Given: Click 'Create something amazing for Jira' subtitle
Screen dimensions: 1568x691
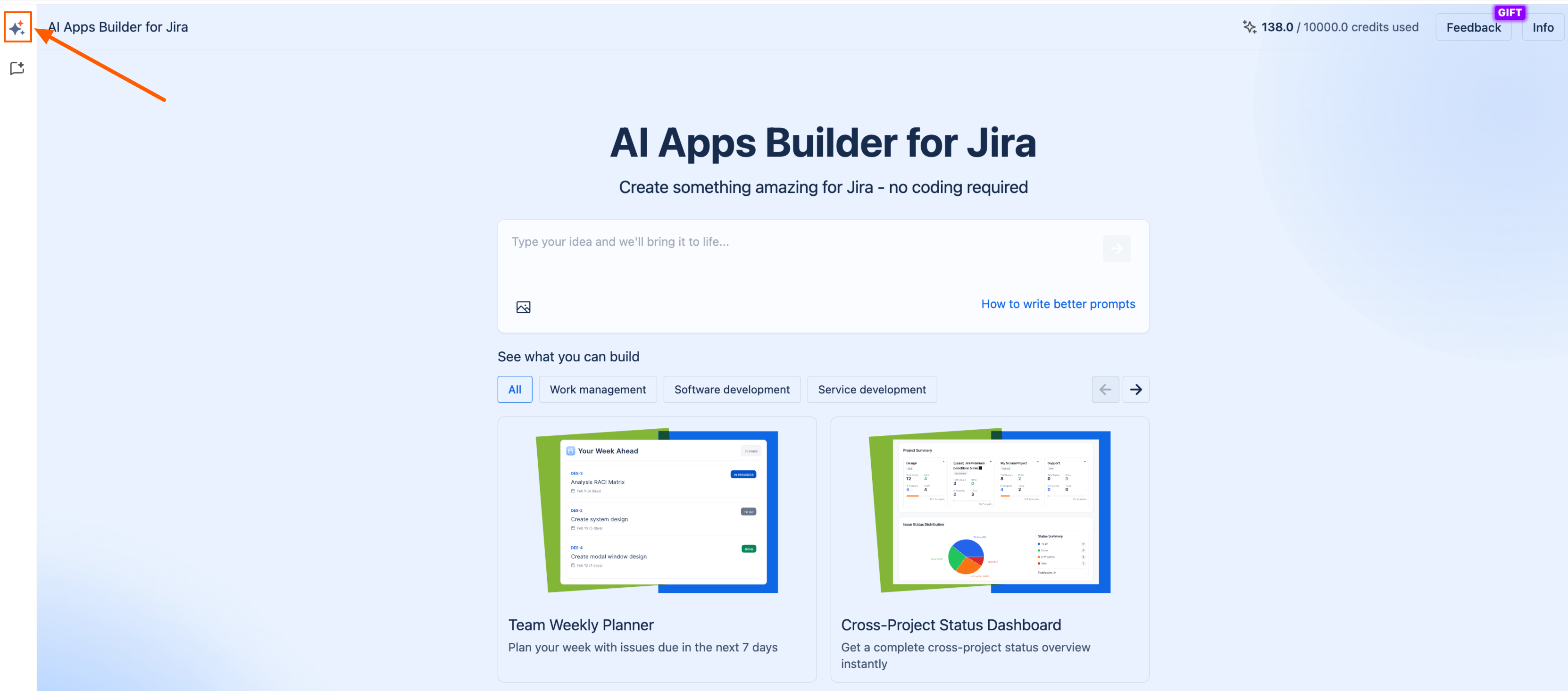Looking at the screenshot, I should coord(823,187).
